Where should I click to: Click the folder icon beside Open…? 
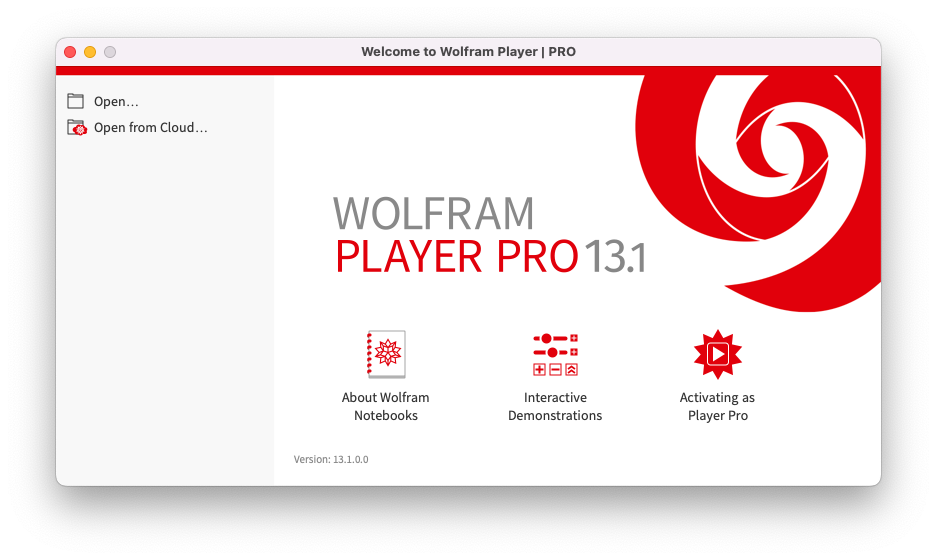point(76,101)
